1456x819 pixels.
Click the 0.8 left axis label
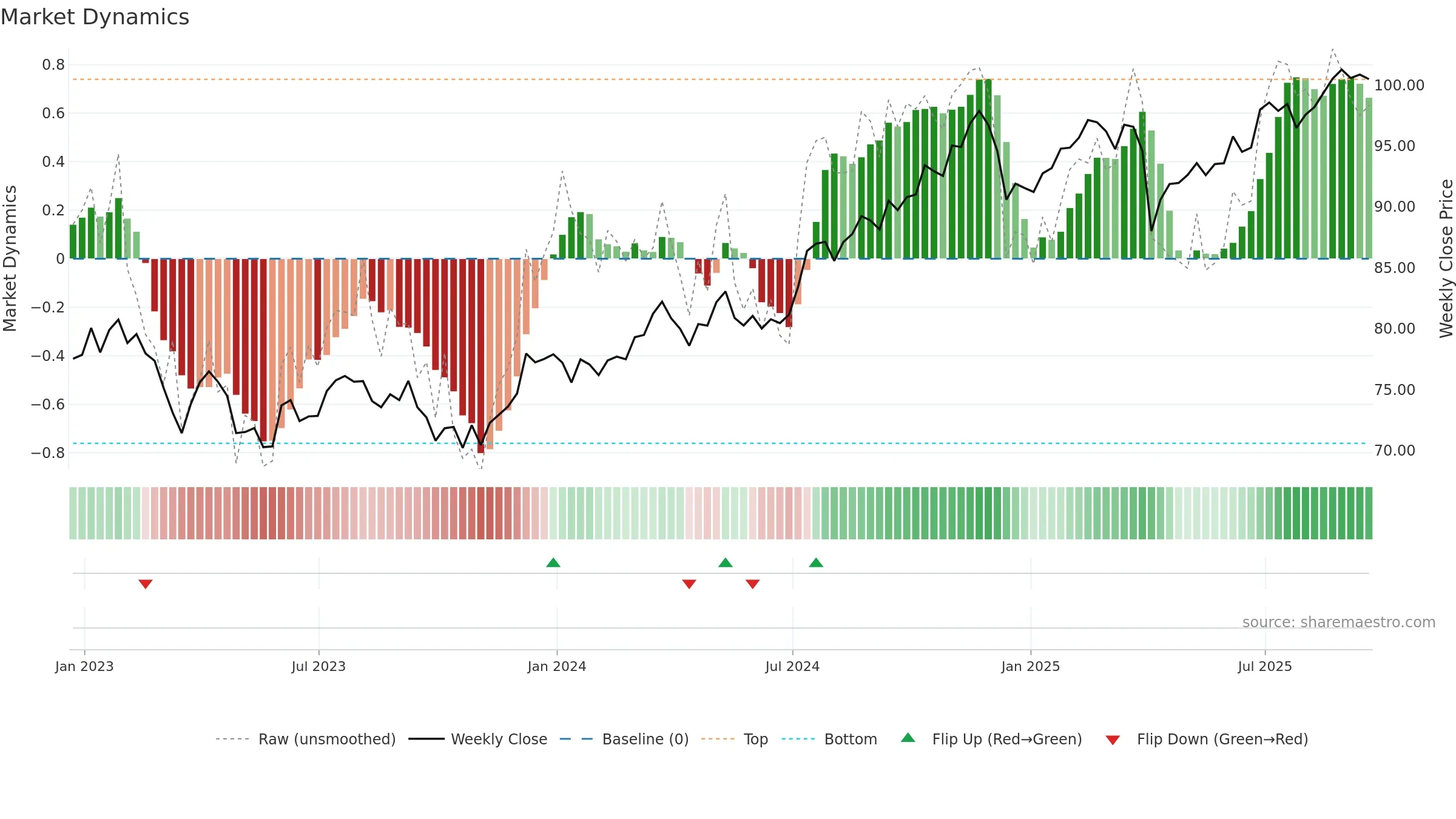[53, 64]
